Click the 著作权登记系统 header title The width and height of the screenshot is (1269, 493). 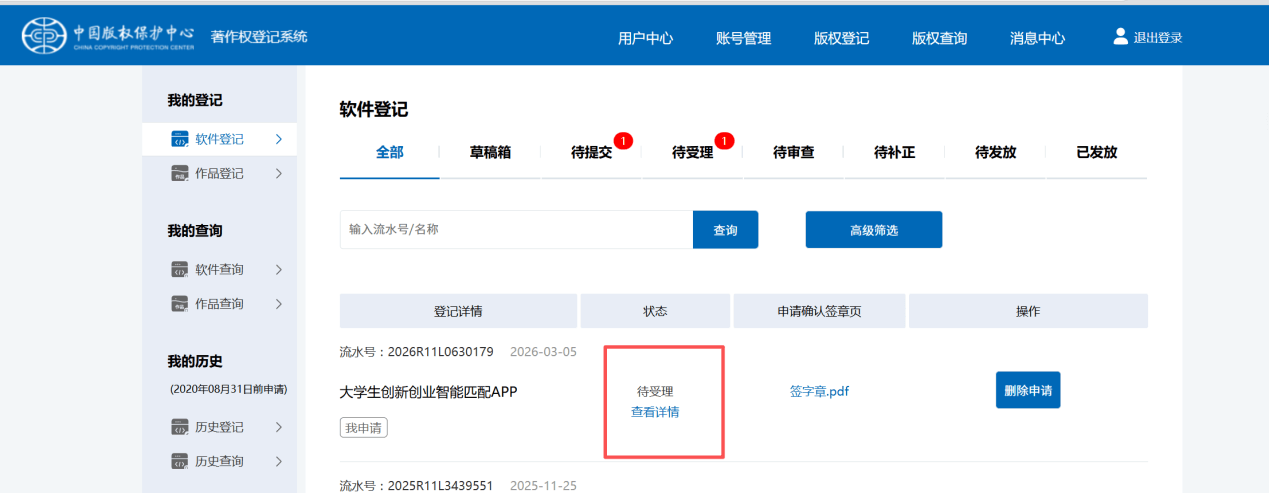[259, 37]
